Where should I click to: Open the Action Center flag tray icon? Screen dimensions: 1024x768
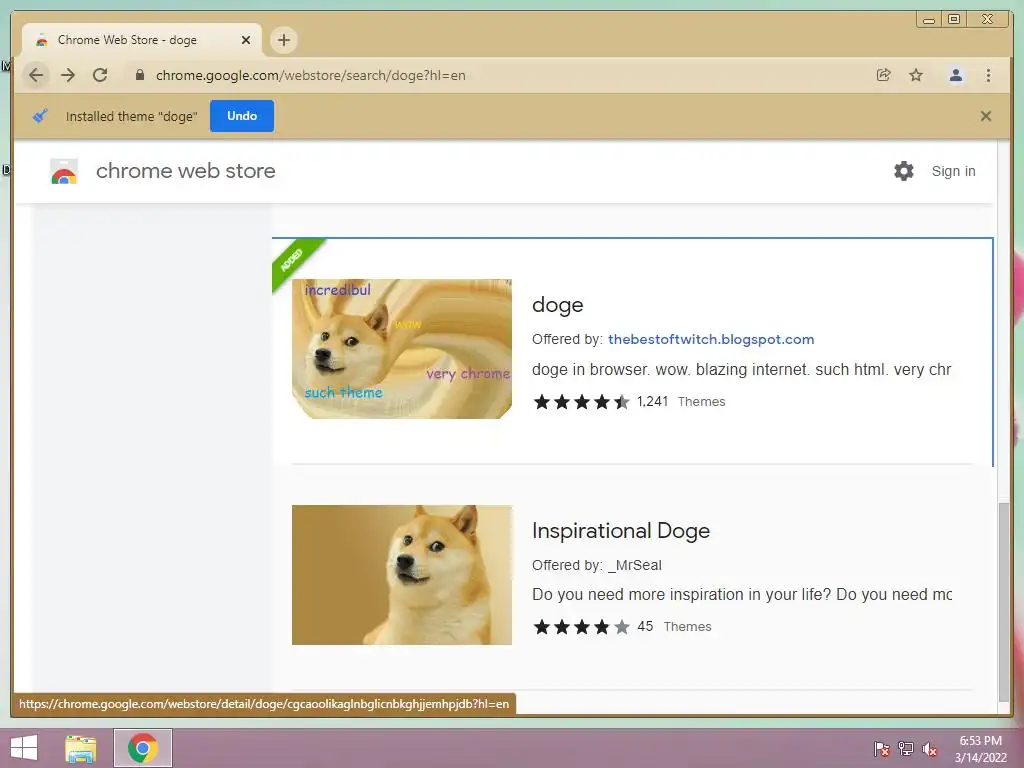pyautogui.click(x=882, y=749)
